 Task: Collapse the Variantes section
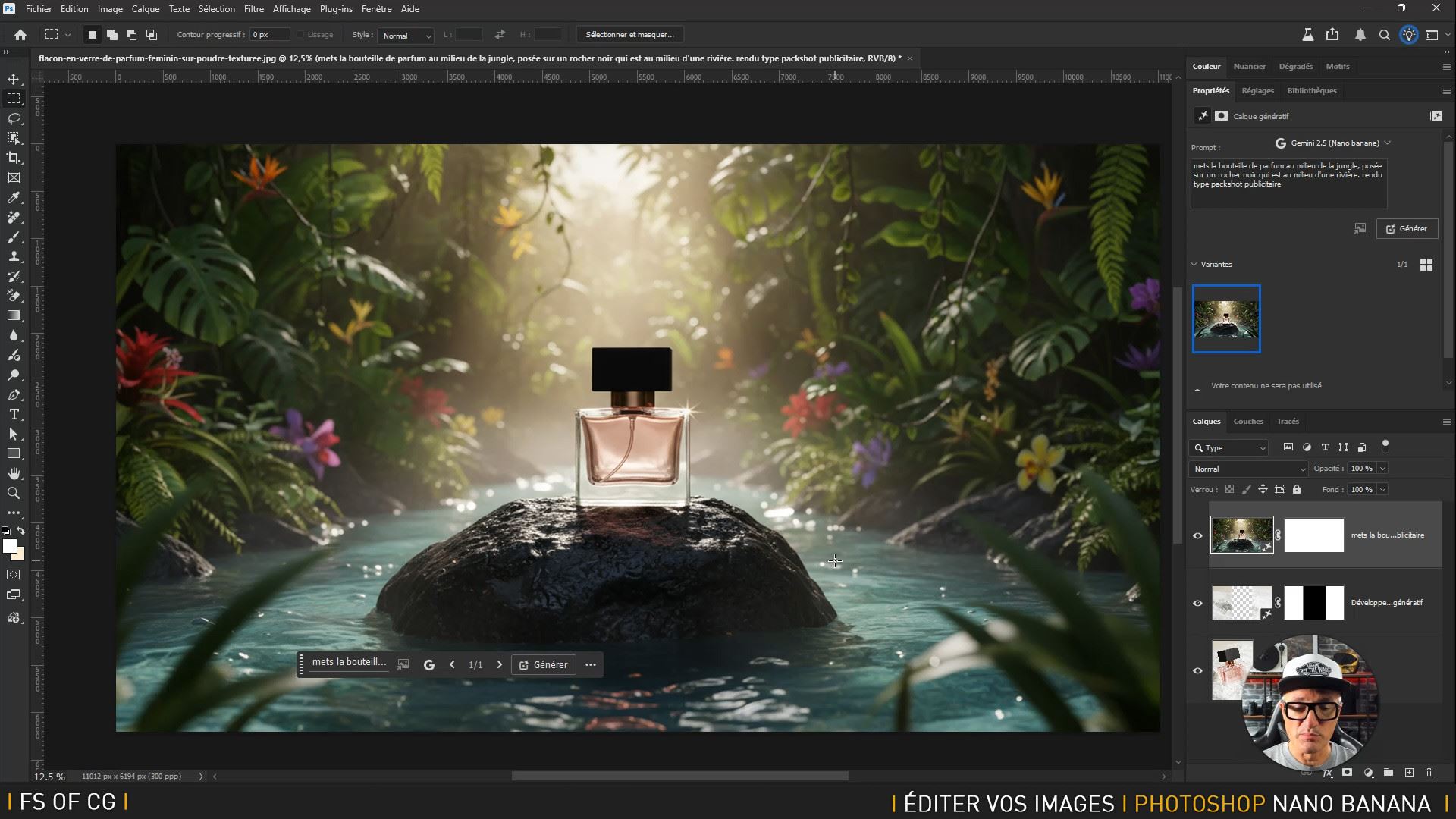(1194, 264)
